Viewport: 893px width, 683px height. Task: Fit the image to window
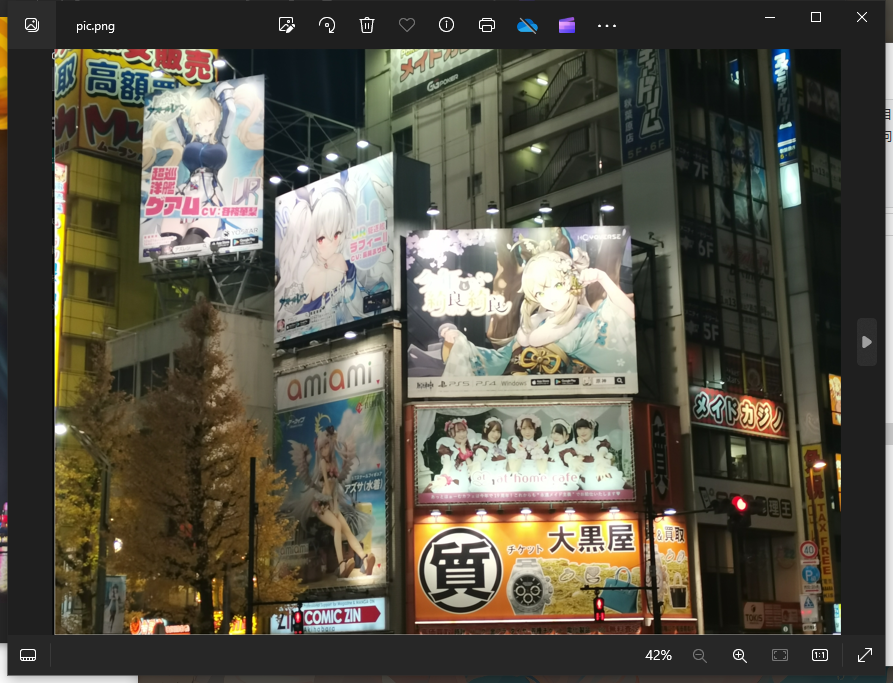(x=780, y=655)
